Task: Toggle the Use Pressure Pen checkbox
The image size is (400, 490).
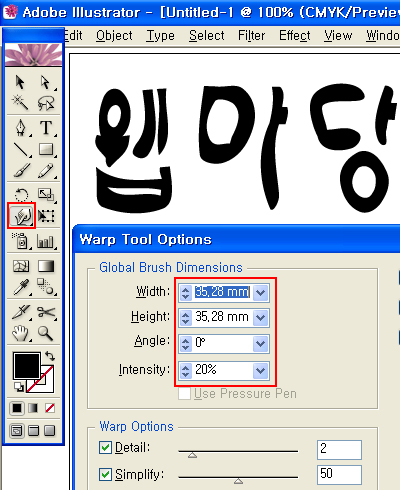Action: coord(184,394)
